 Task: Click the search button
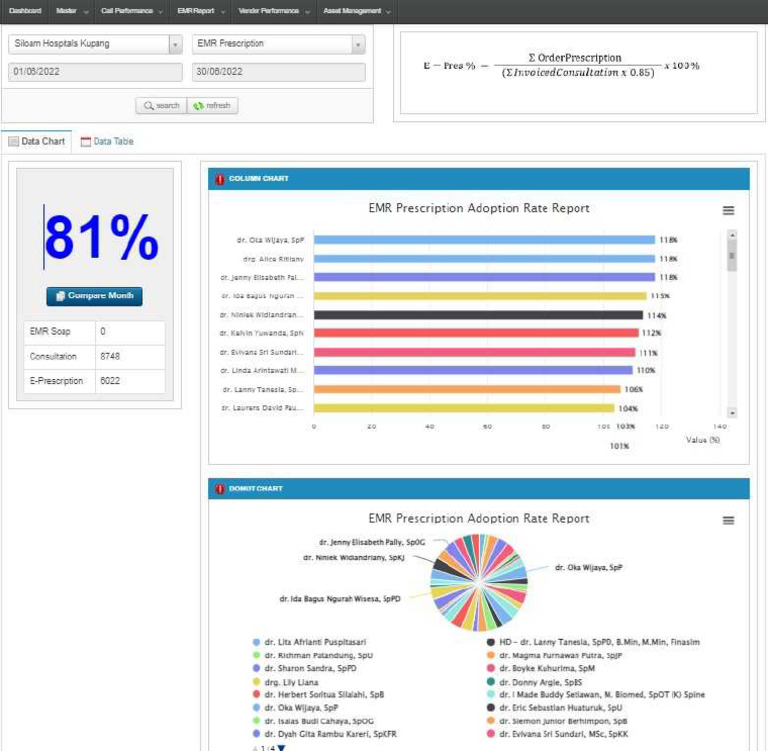(161, 105)
